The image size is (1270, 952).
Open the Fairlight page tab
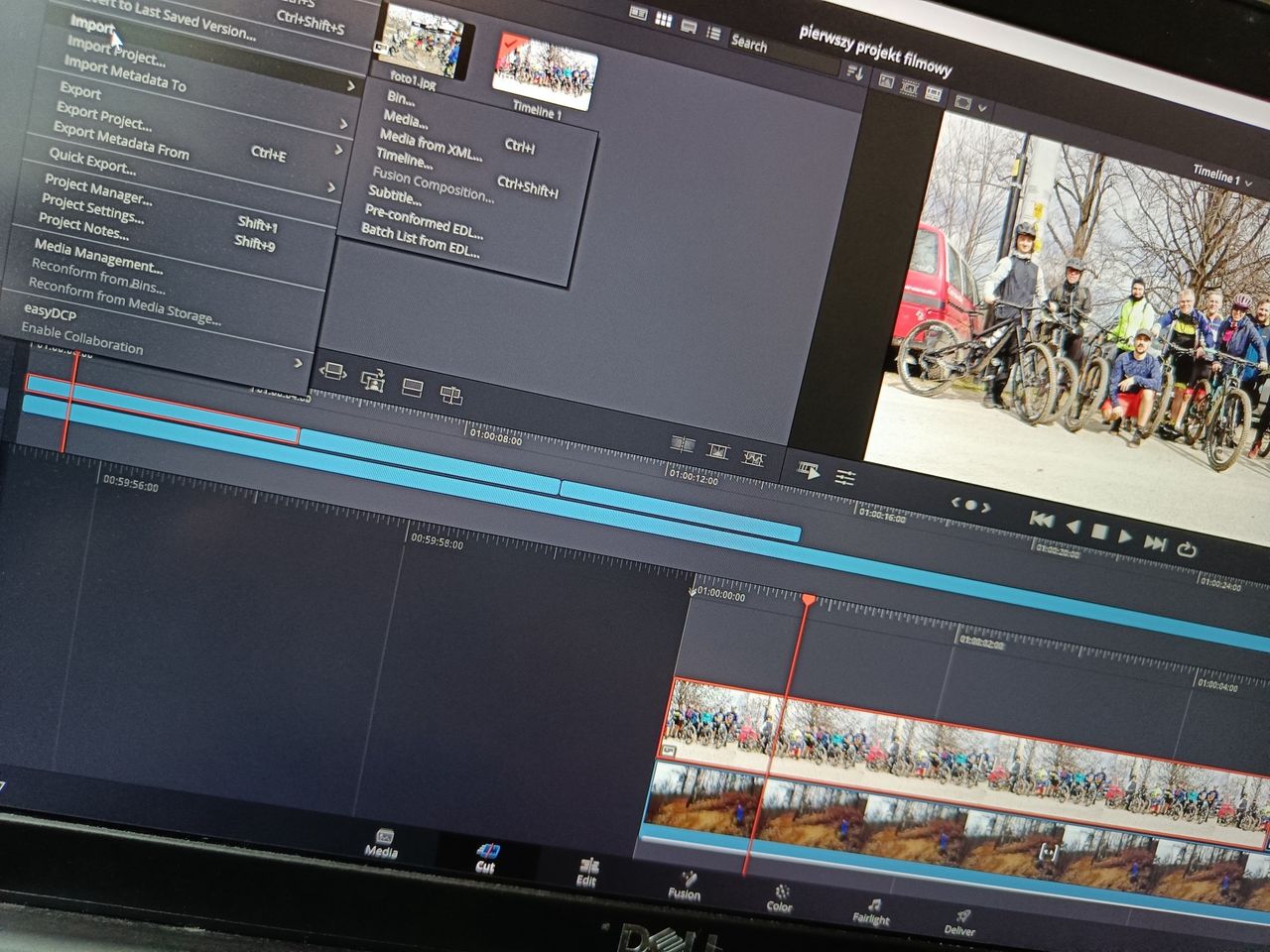[x=871, y=912]
